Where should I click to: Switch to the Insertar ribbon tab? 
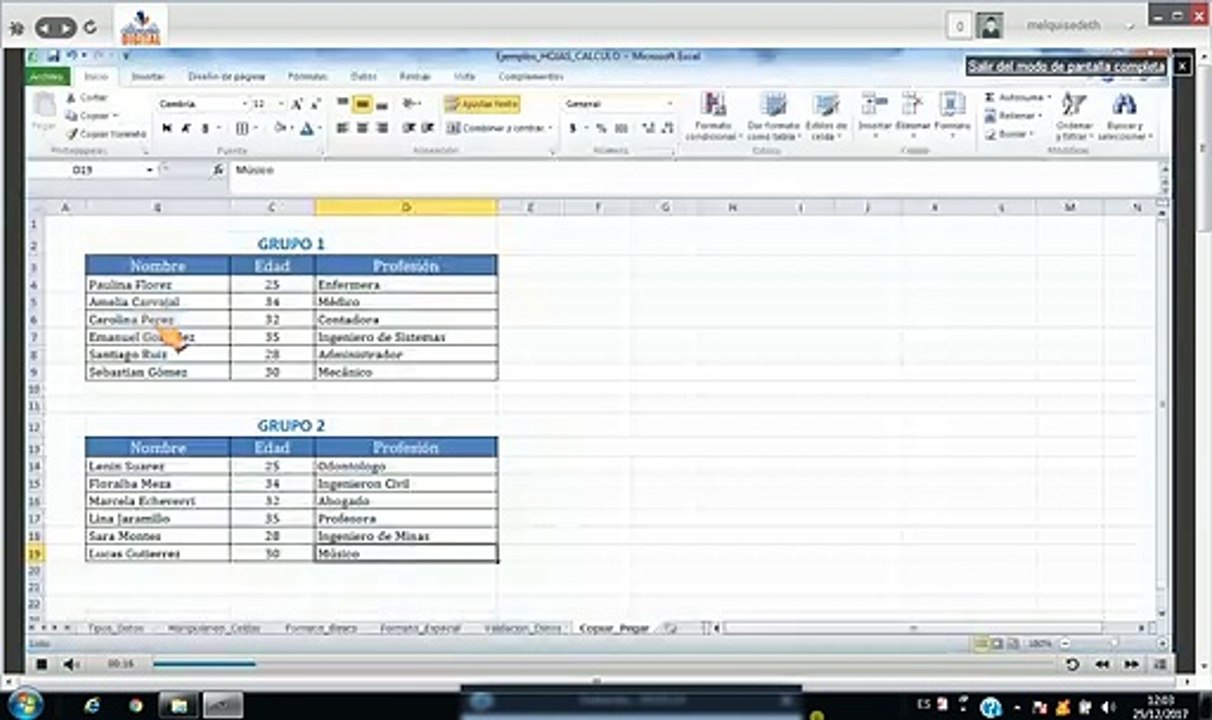(x=148, y=76)
